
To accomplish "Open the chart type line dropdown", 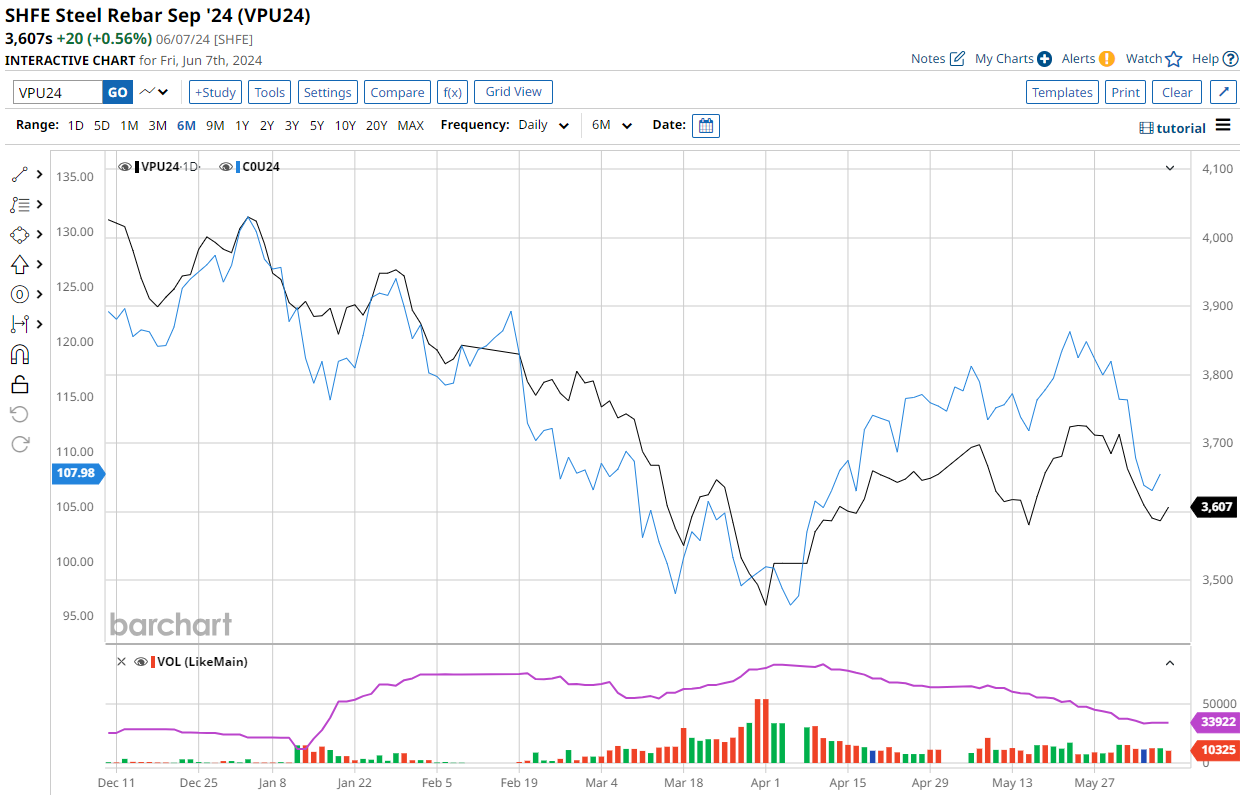I will (154, 92).
